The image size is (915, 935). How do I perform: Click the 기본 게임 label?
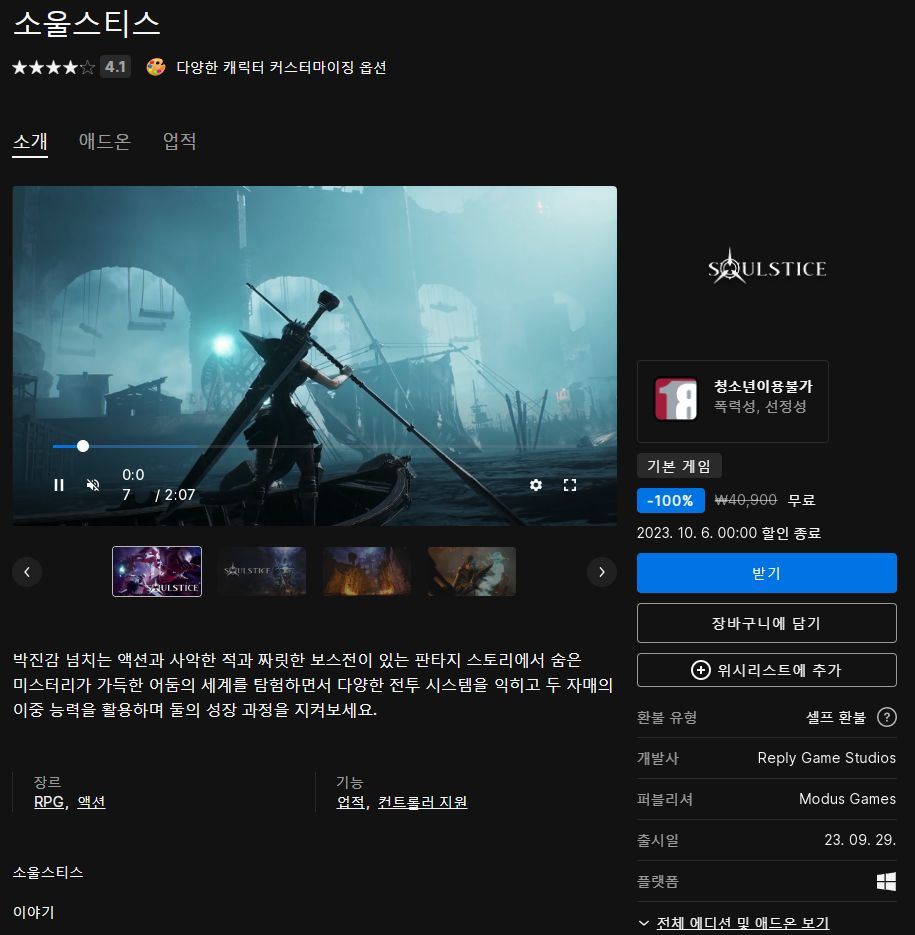pos(679,466)
